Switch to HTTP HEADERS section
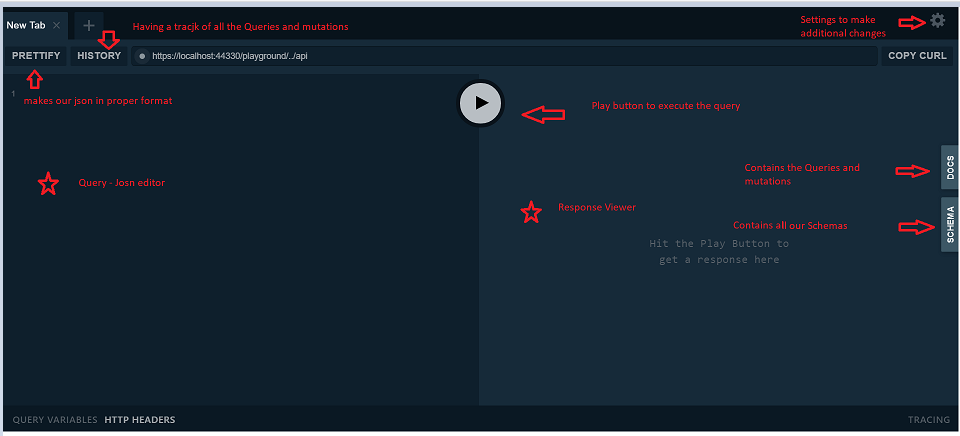The image size is (960, 436). click(x=140, y=420)
